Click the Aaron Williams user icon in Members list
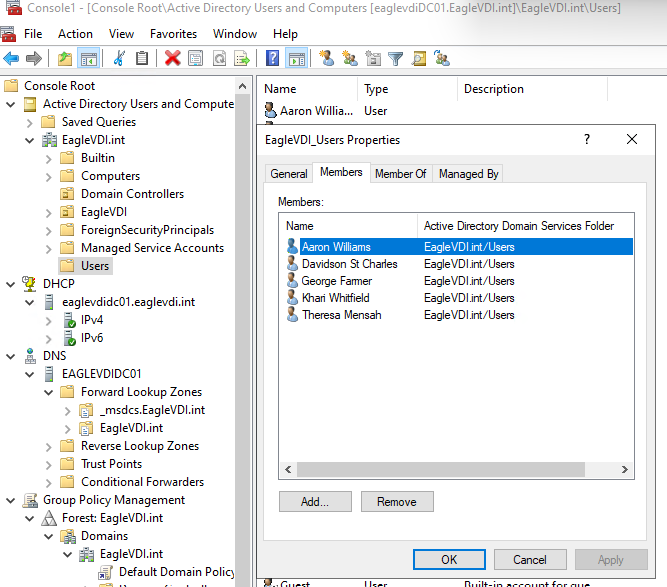667x587 pixels. click(x=292, y=247)
